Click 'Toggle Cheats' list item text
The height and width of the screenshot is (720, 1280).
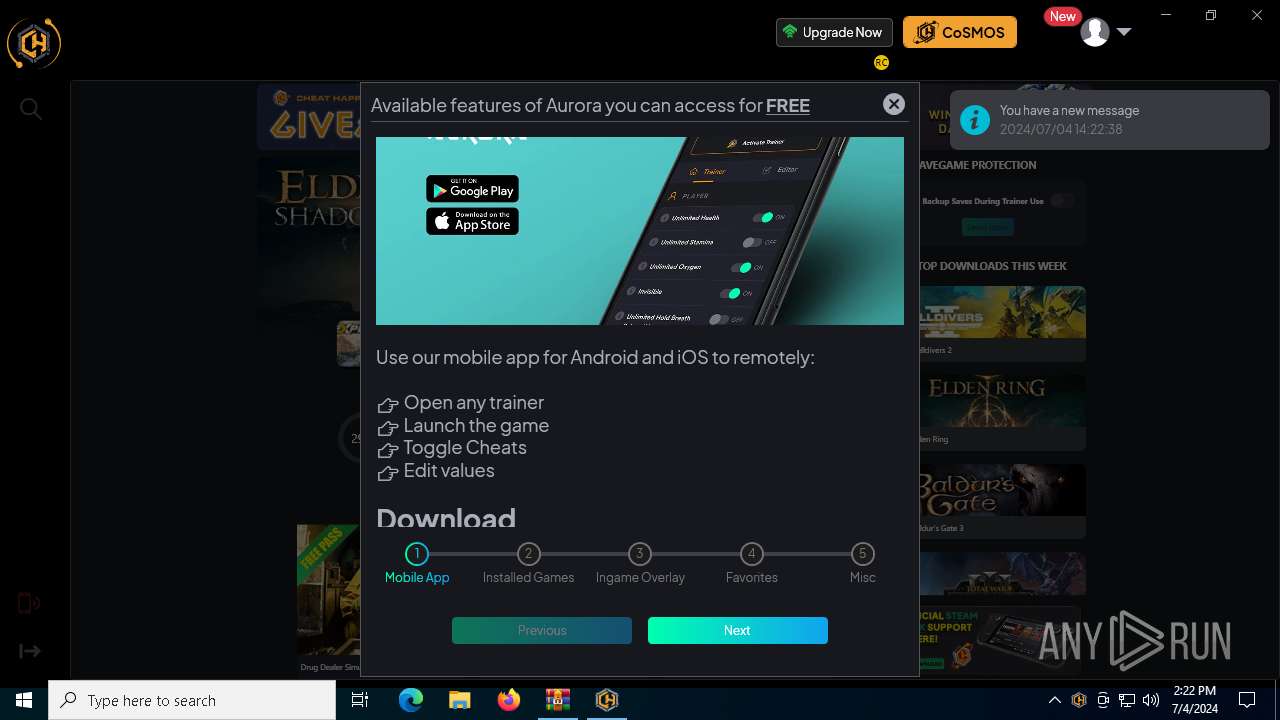[x=465, y=447]
